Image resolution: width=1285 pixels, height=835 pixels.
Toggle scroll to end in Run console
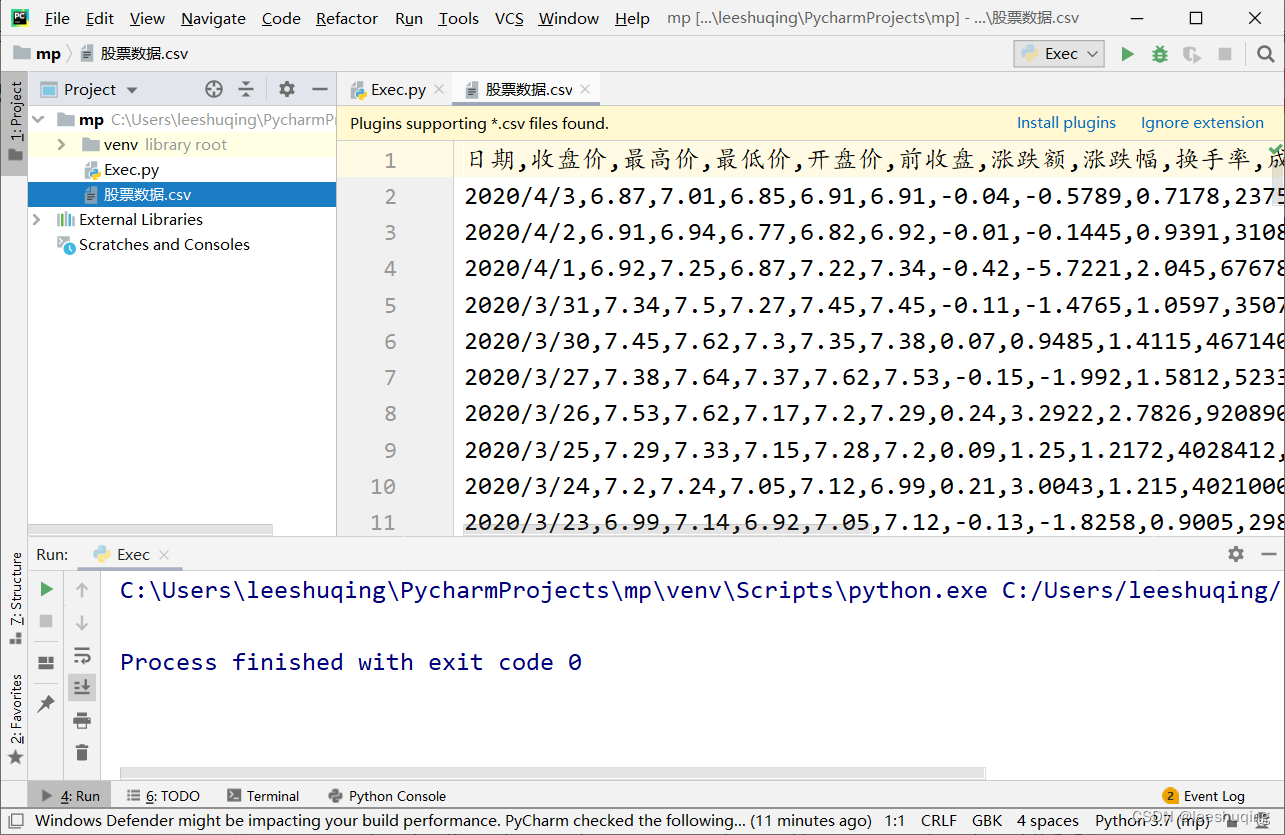[x=82, y=687]
